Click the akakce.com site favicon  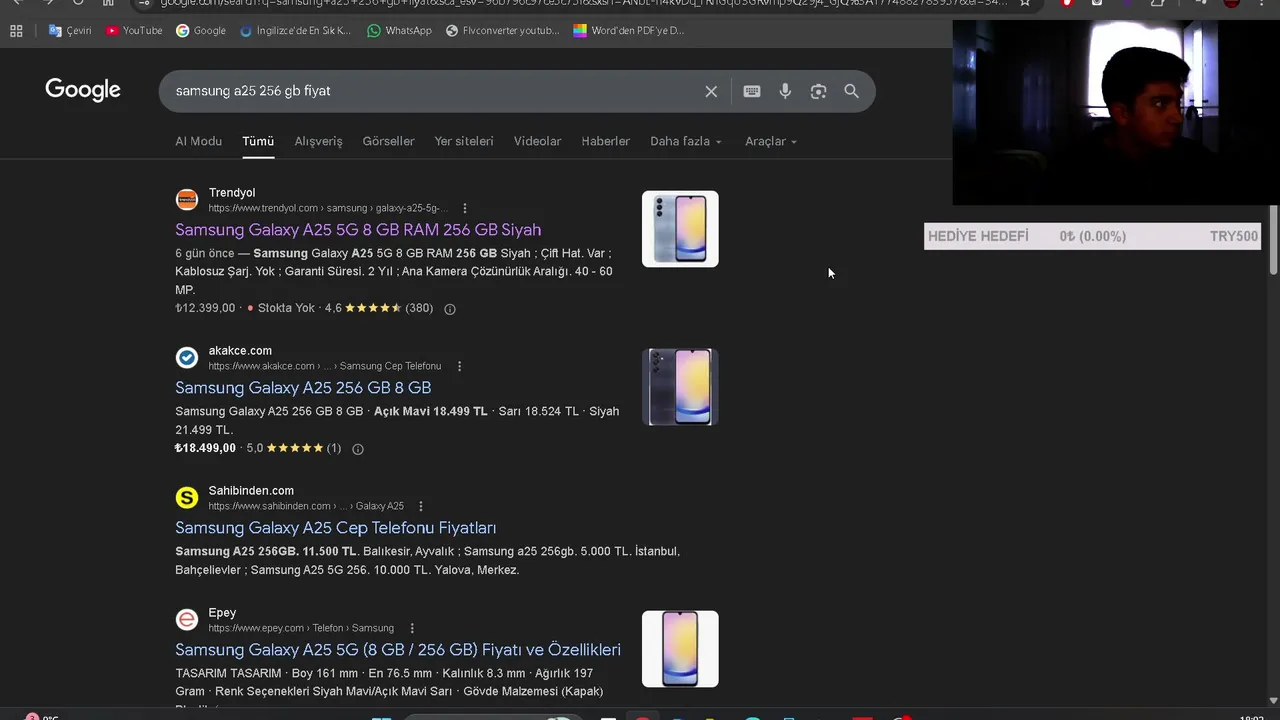pyautogui.click(x=187, y=358)
